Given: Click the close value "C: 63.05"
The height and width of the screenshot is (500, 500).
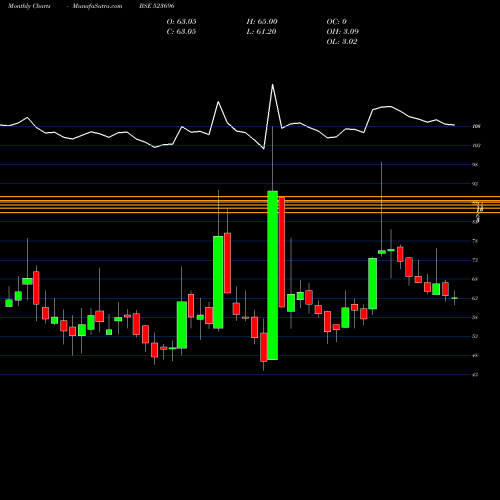Looking at the screenshot, I should 181,32.
